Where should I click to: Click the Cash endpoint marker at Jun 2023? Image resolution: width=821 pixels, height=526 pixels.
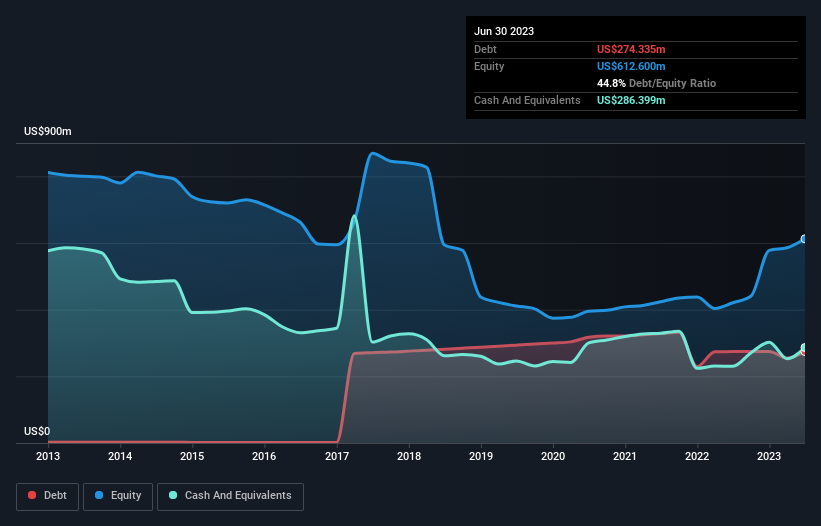804,348
